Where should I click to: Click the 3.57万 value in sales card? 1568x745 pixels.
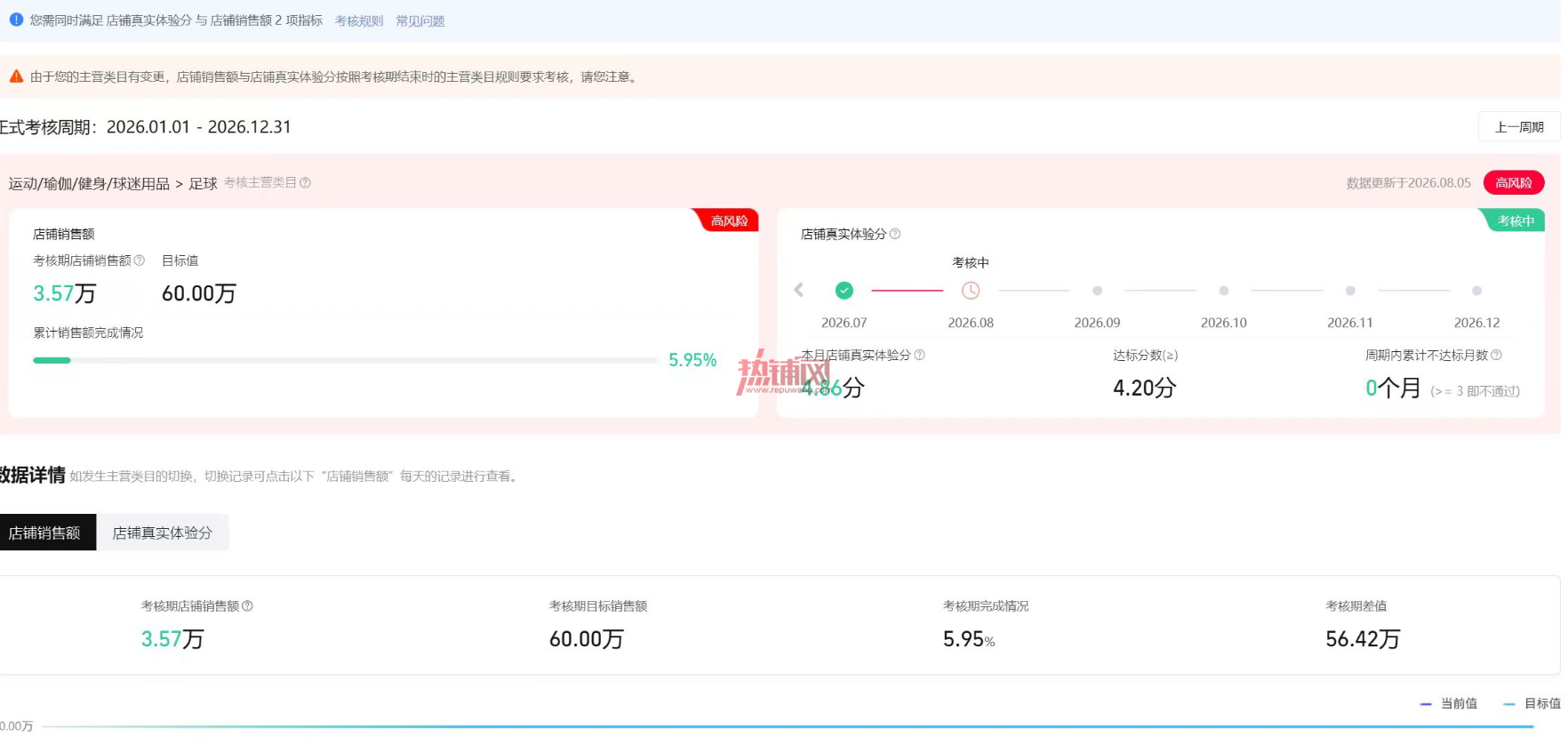(64, 293)
